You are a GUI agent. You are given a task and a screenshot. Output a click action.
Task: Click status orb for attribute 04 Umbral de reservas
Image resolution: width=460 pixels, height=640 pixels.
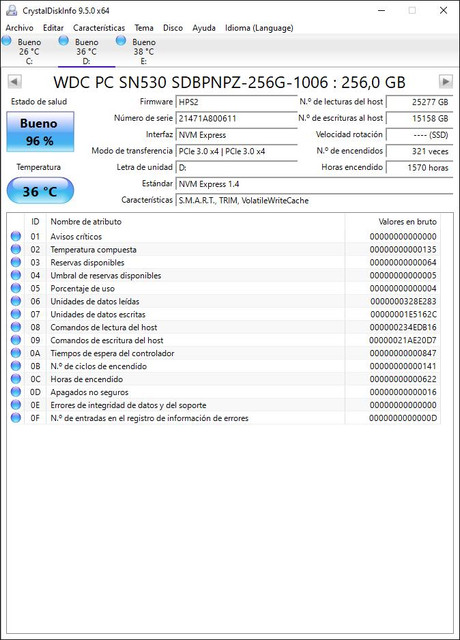pyautogui.click(x=16, y=275)
